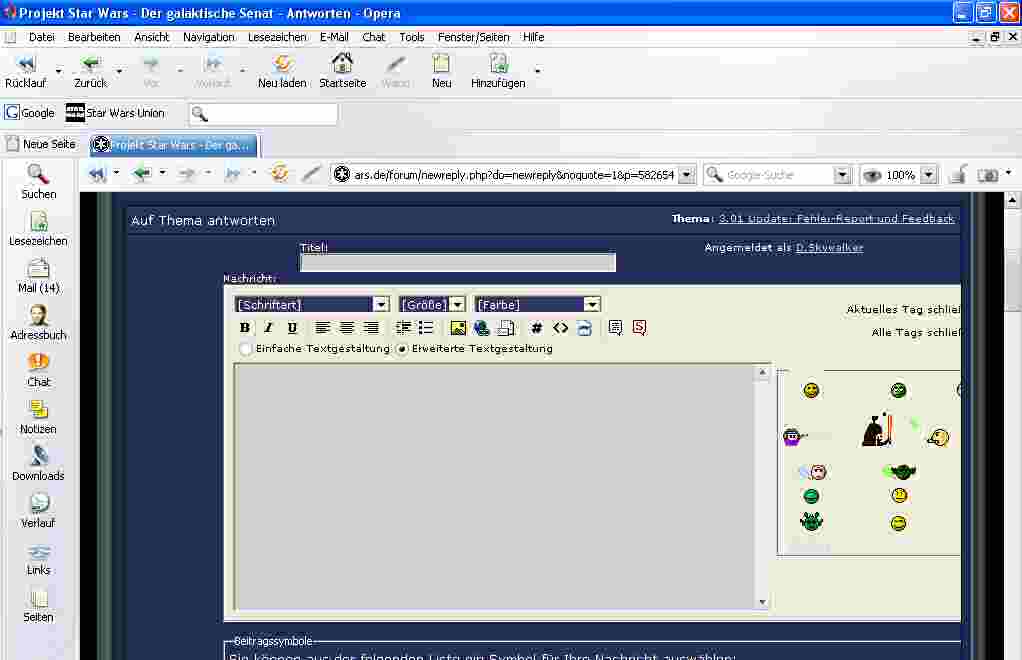Align message text to the right
Screen dimensions: 1022x660
click(370, 328)
